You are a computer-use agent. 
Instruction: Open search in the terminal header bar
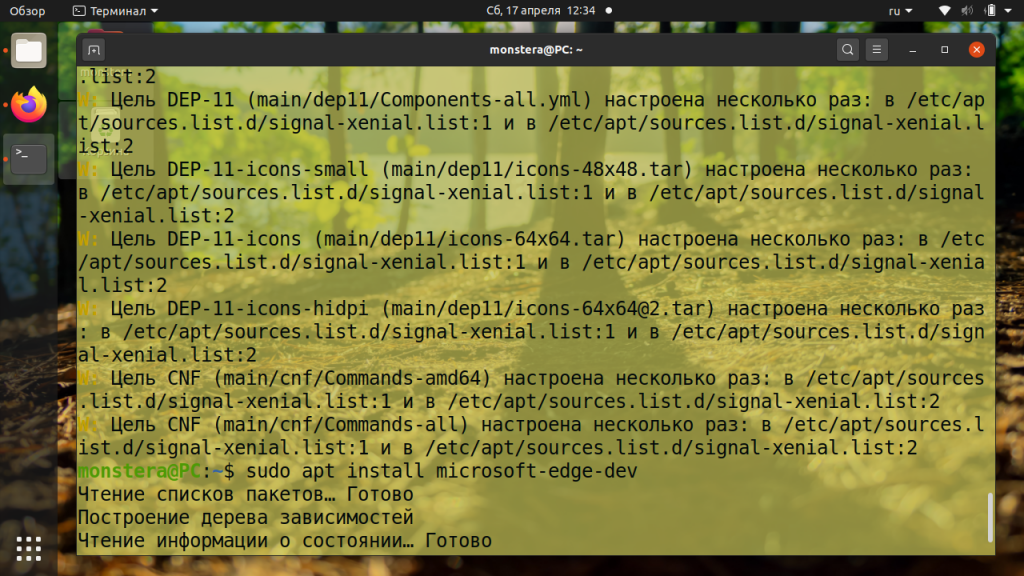tap(846, 48)
